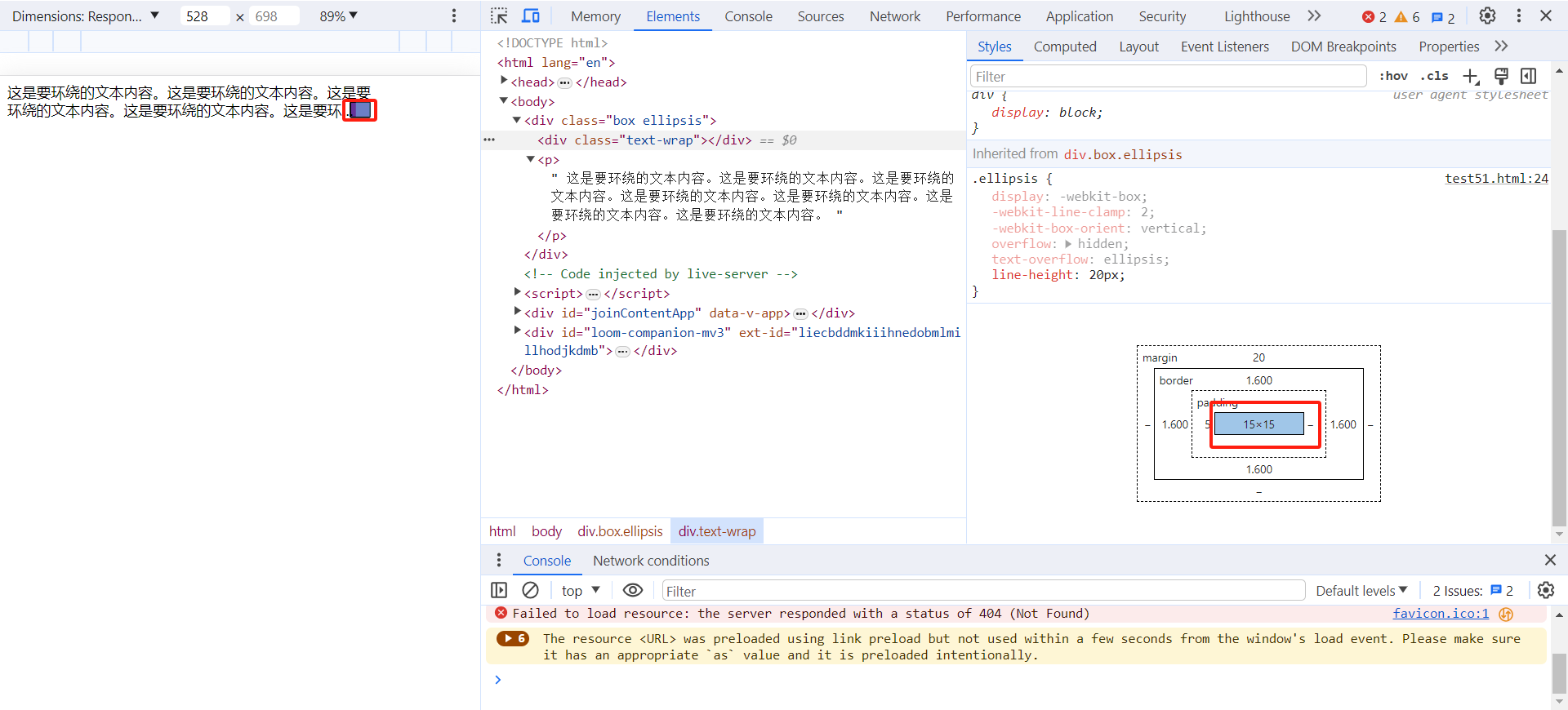Click the yellow warnings count badge
This screenshot has height=710, width=1568.
tap(1407, 17)
